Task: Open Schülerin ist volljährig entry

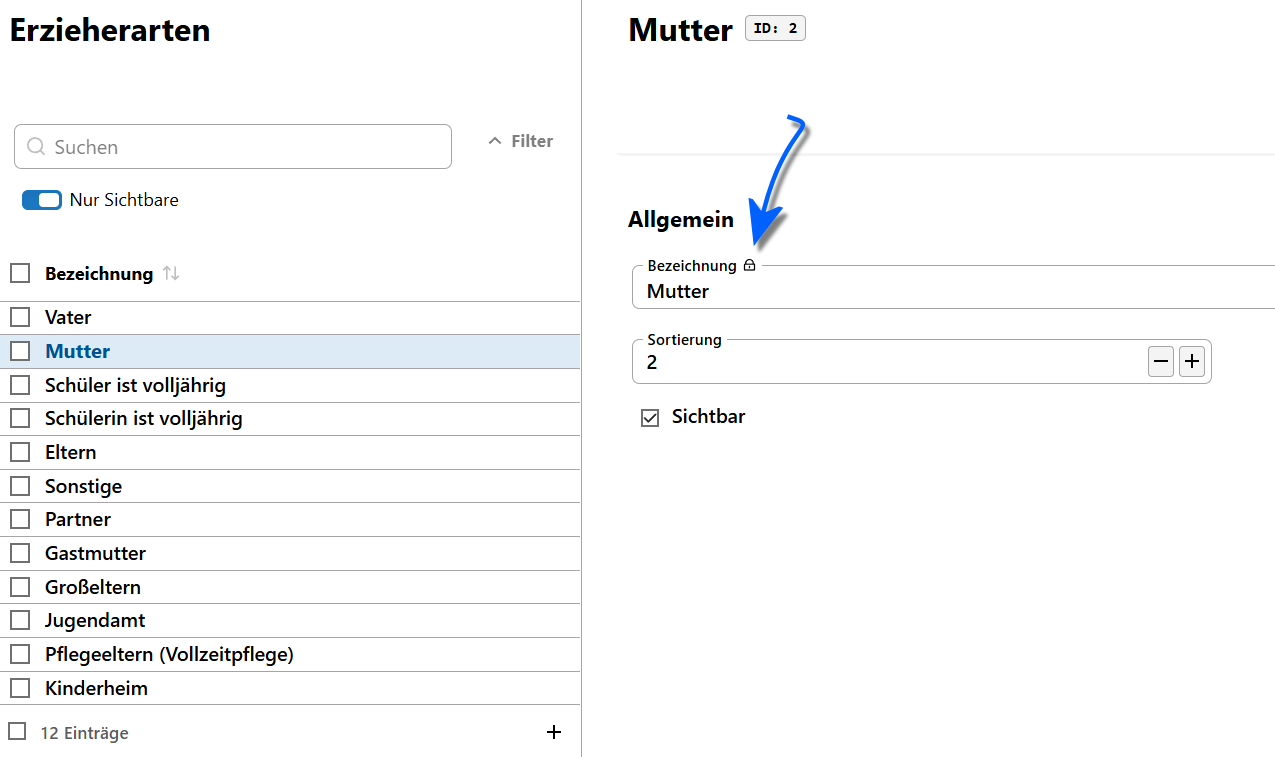Action: (x=144, y=418)
